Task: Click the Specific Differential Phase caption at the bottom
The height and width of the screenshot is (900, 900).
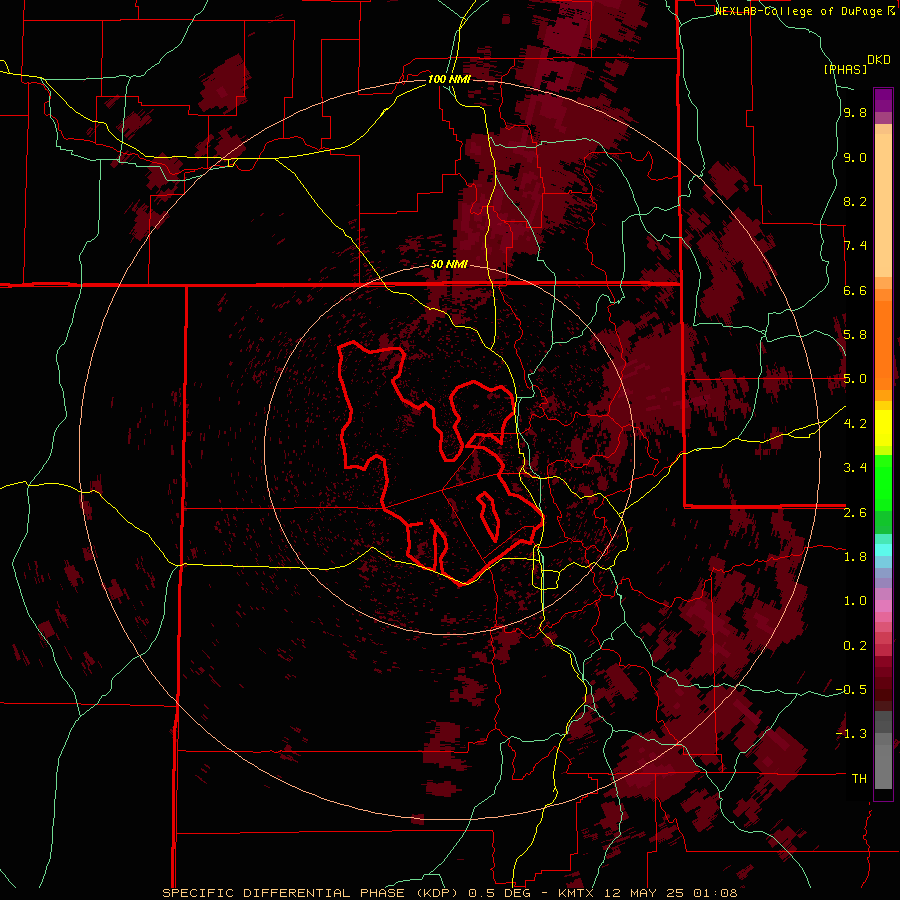Action: (449, 893)
